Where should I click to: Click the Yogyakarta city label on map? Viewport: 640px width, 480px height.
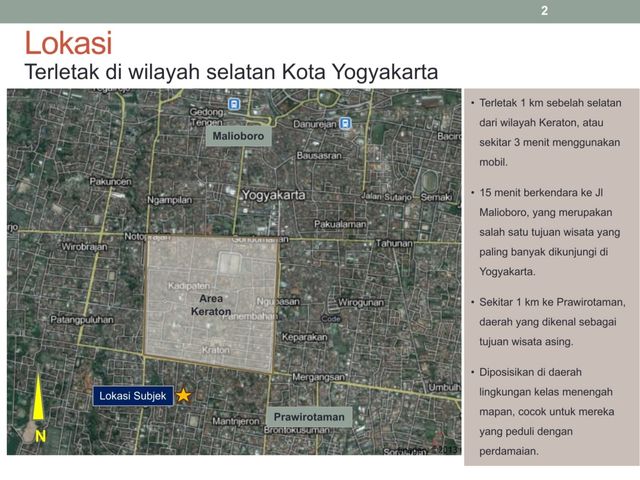(x=273, y=195)
